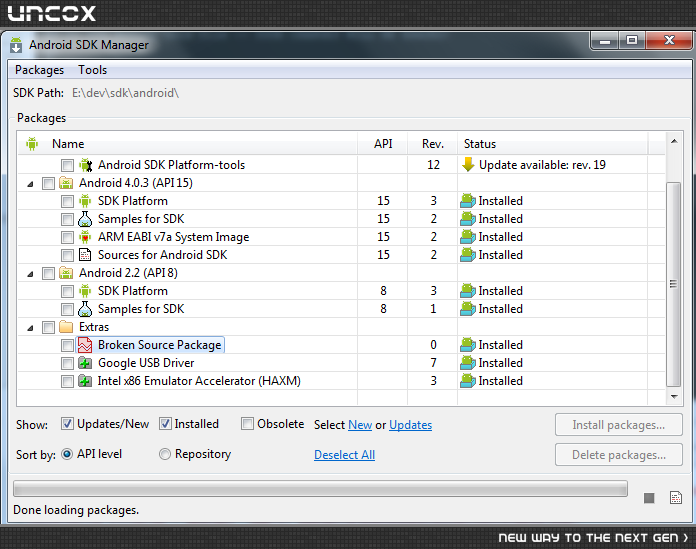Click SDK Platform android icon for API 15

tap(85, 201)
